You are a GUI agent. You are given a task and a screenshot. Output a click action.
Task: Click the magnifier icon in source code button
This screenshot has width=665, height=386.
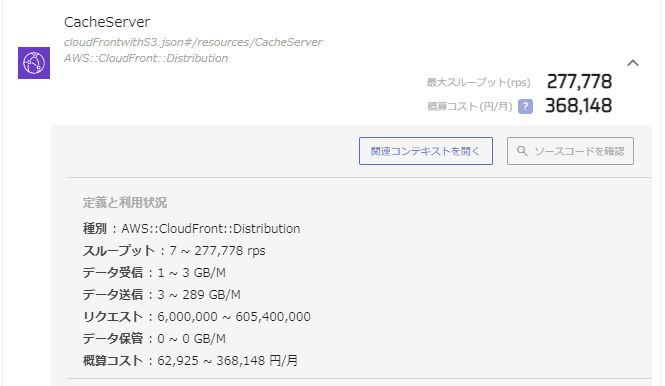tap(522, 151)
